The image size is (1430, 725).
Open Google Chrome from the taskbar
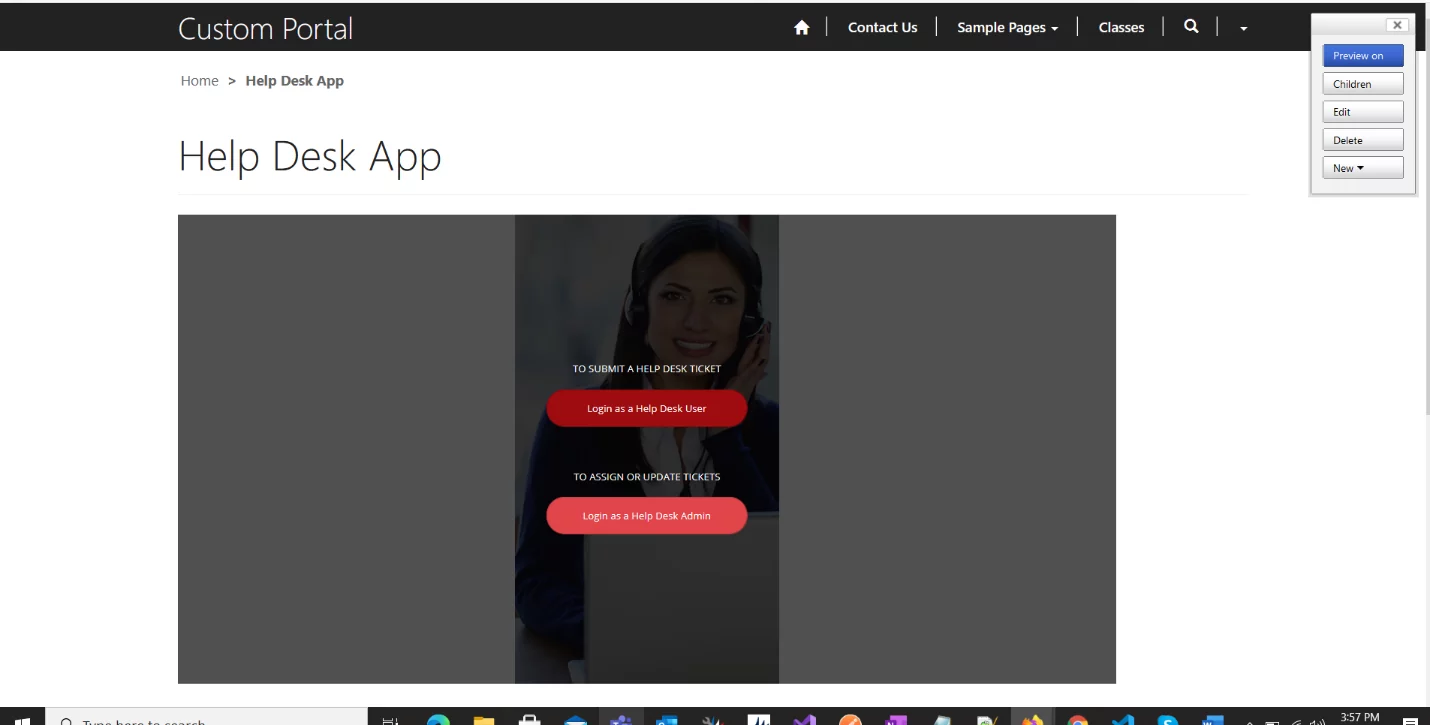1077,720
